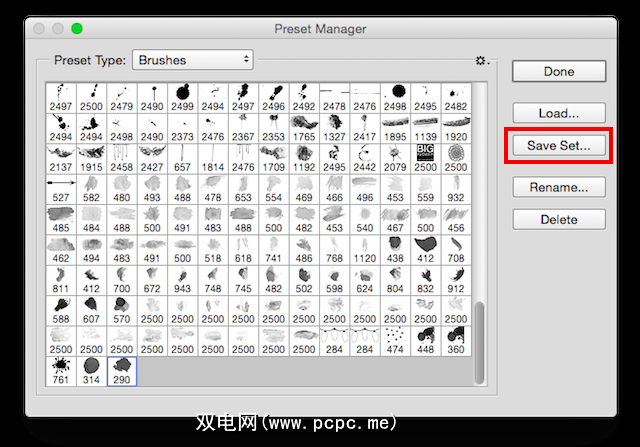Choose the brush labeled 768
The width and height of the screenshot is (640, 447).
click(334, 250)
